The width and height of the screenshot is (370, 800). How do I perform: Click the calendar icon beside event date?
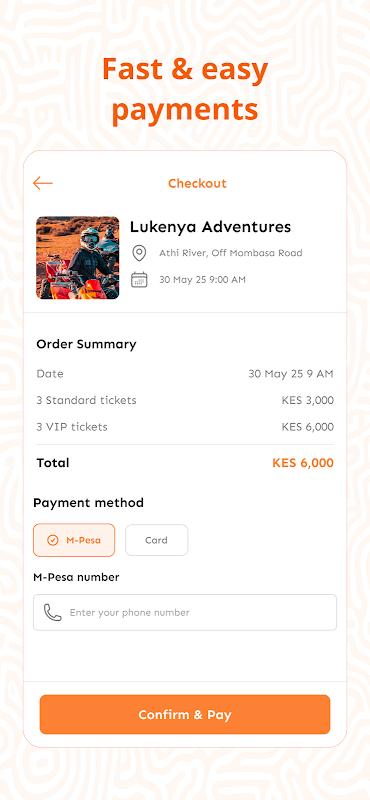139,280
